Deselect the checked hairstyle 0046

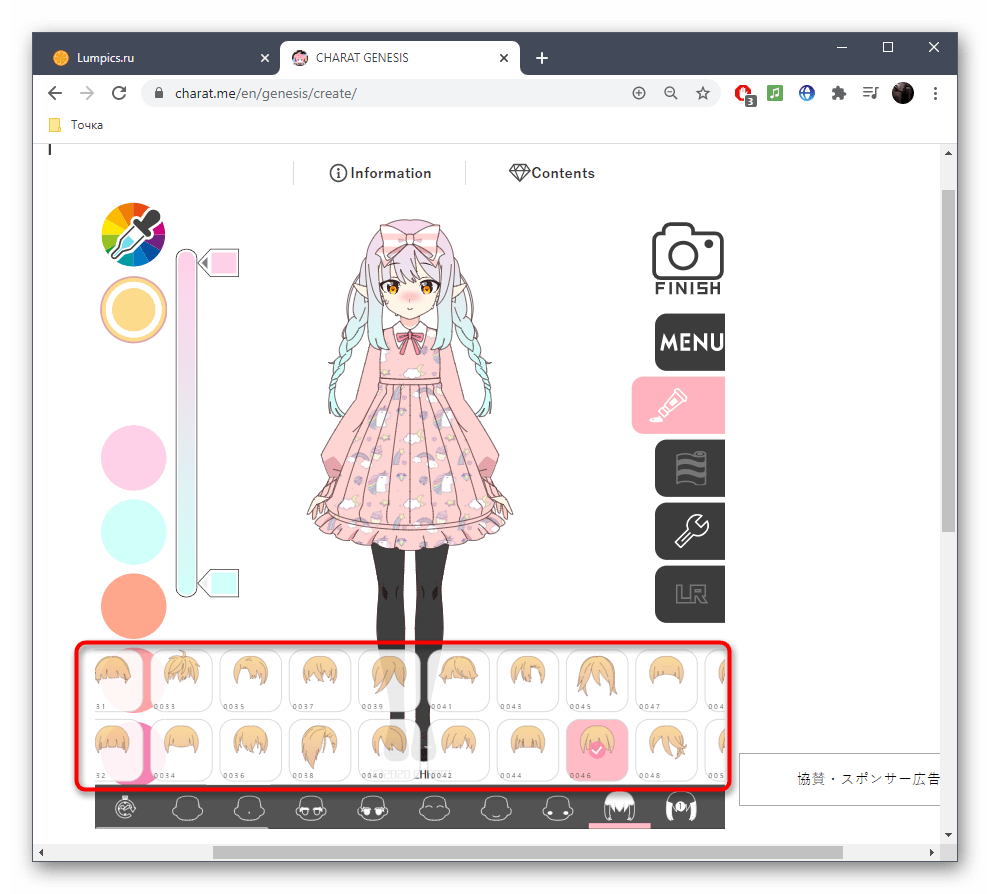click(597, 750)
